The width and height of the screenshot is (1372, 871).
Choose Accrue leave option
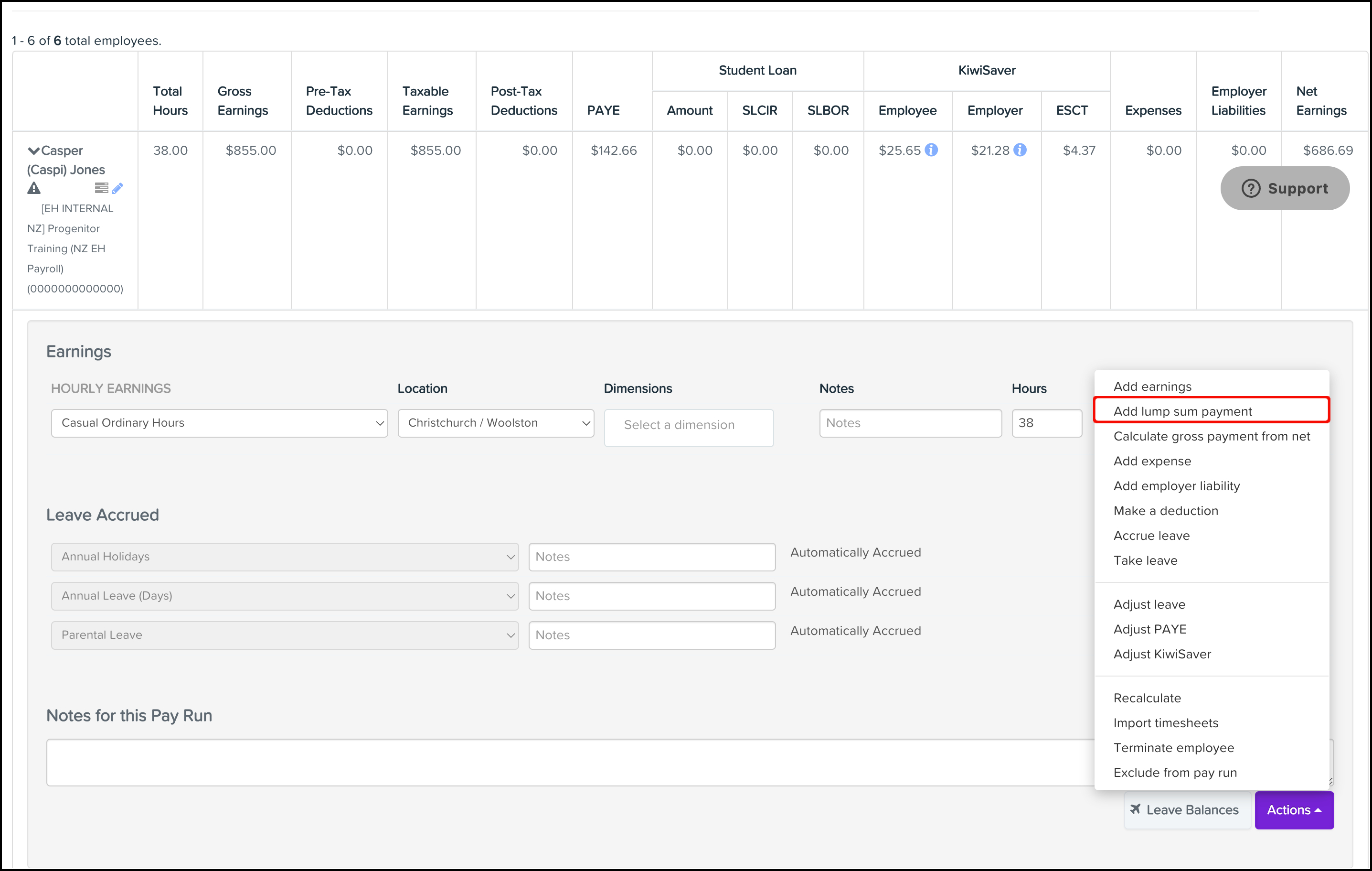tap(1151, 536)
